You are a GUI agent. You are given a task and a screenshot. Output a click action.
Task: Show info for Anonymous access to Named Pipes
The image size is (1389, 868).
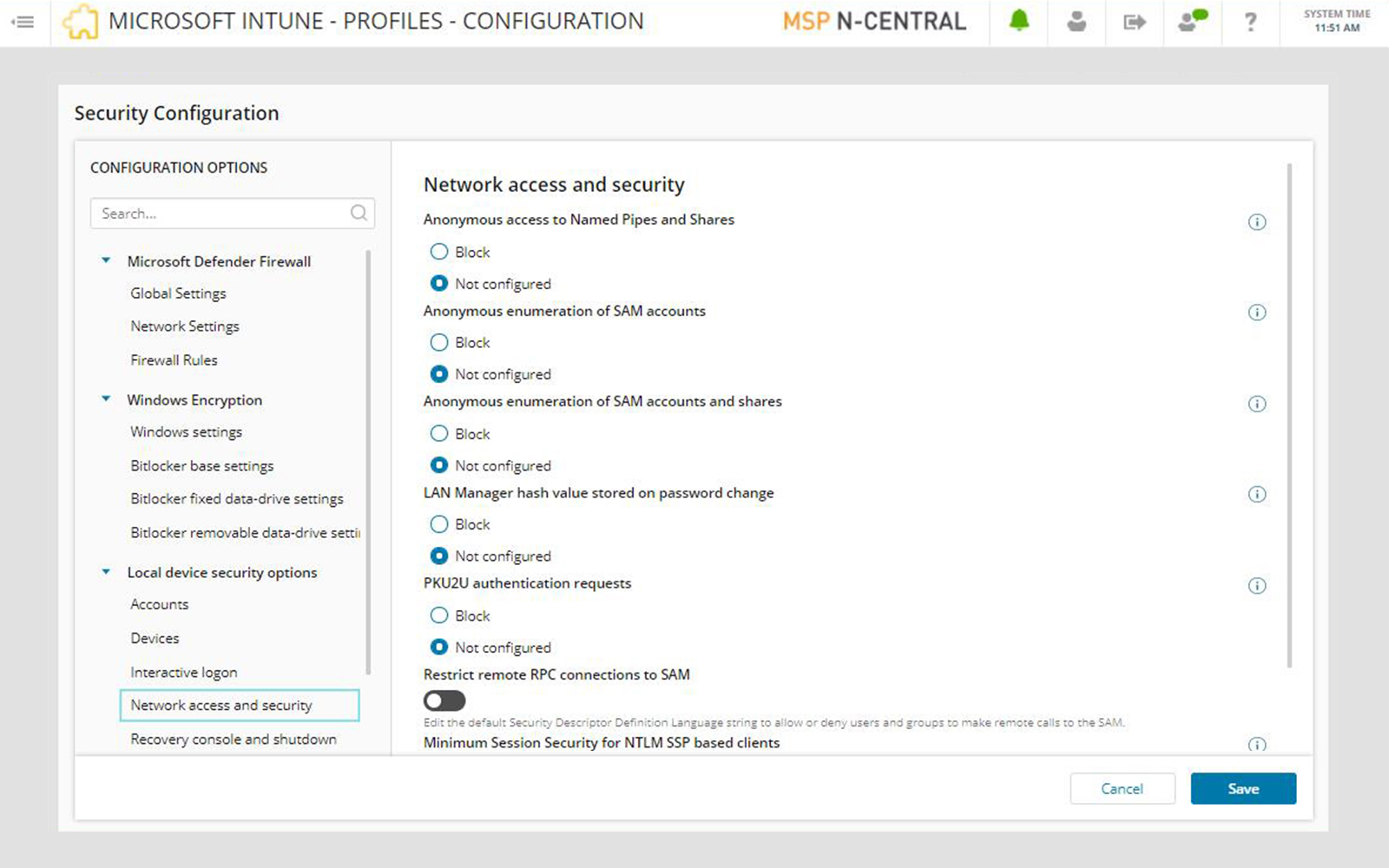point(1256,222)
